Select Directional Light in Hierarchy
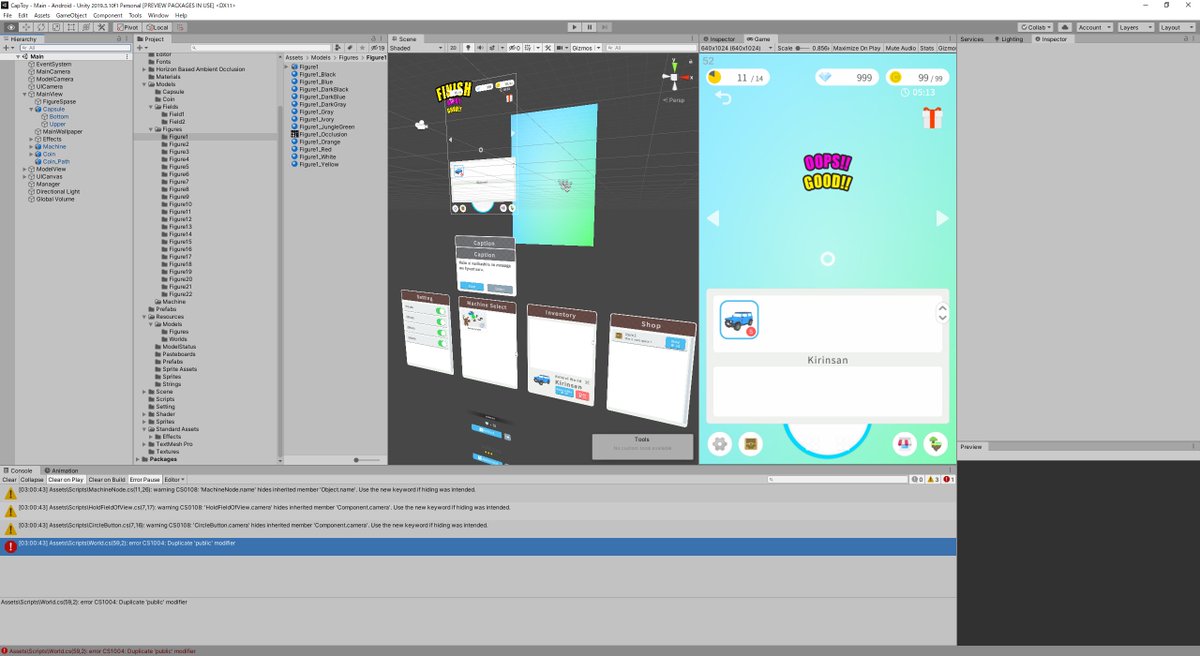 point(57,191)
